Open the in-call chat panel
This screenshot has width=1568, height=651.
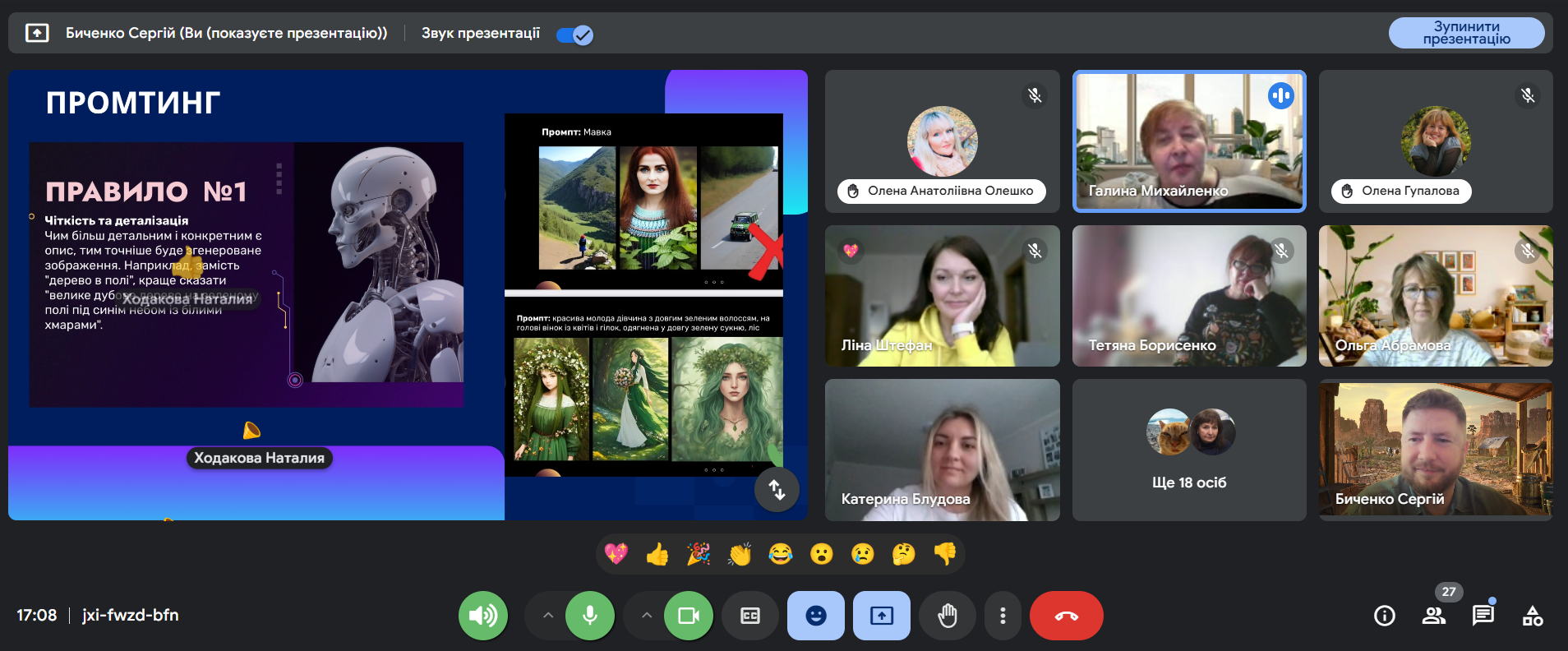[1483, 616]
